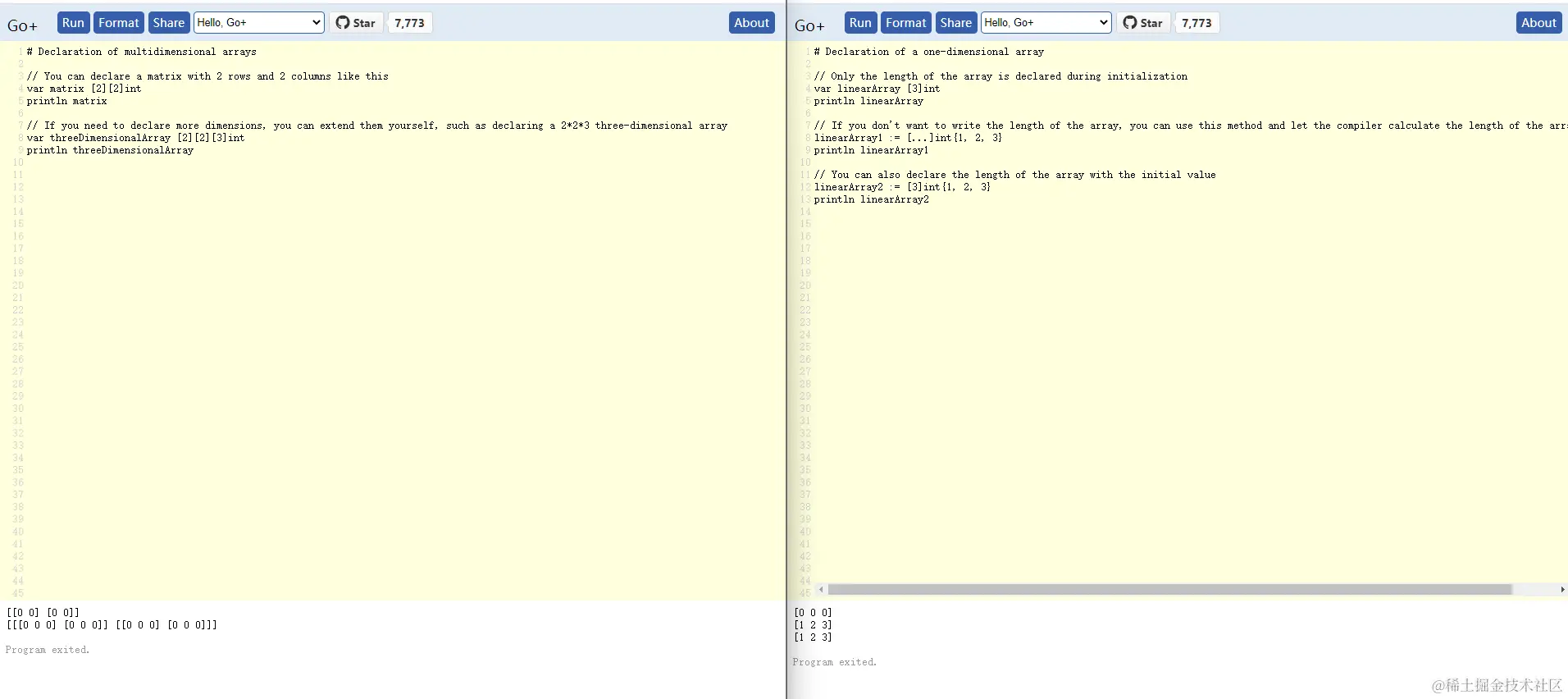Click line 'println linearArray2'

[871, 199]
